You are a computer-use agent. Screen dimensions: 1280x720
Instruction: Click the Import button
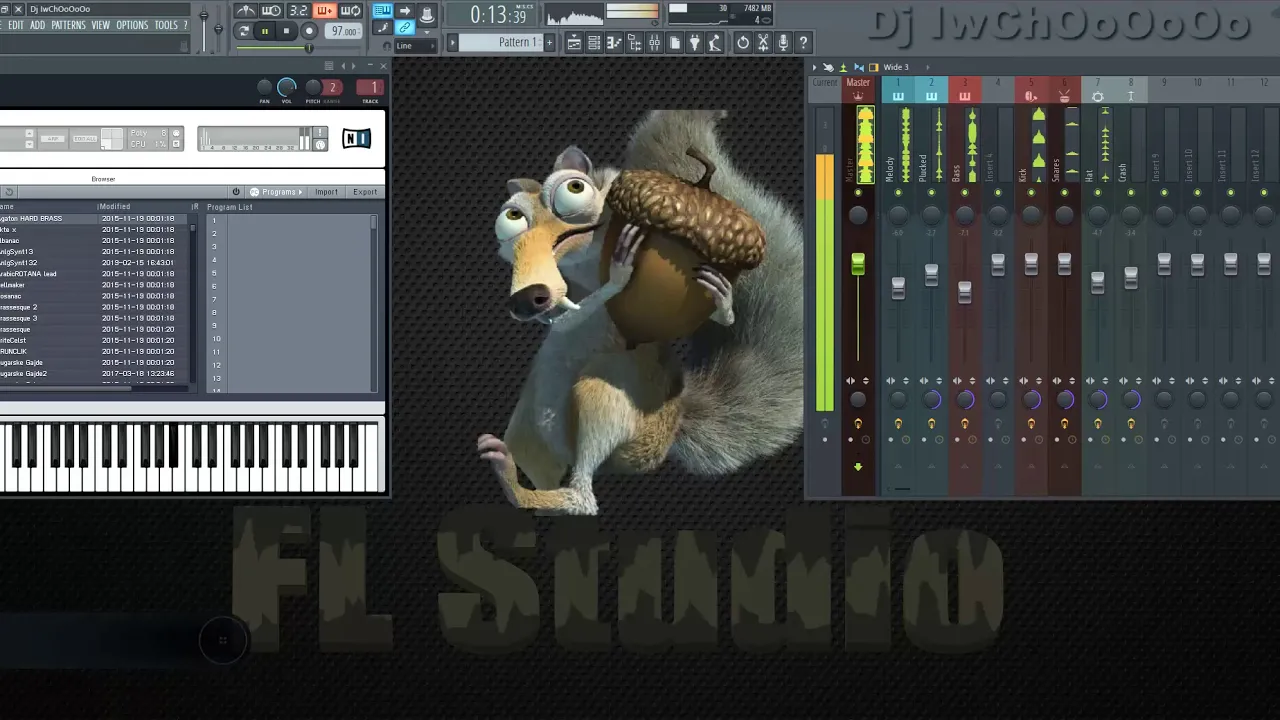click(326, 192)
